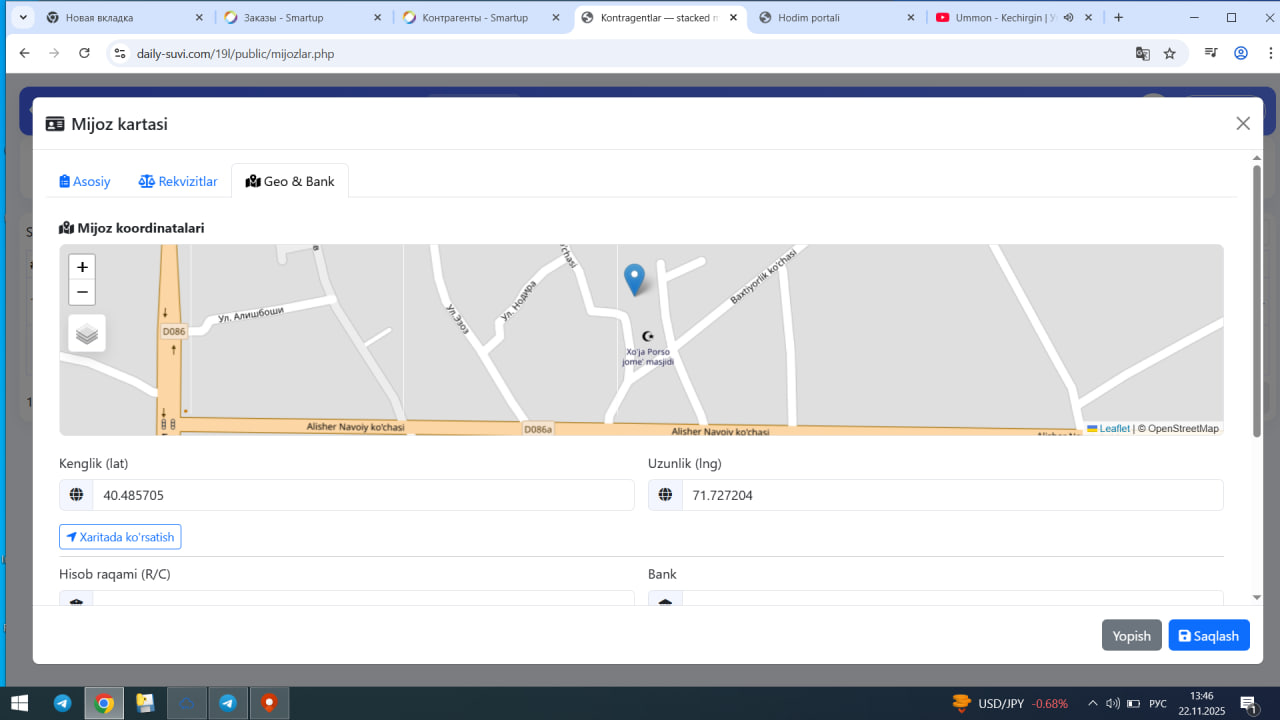This screenshot has height=720, width=1280.
Task: Switch to the Ummon - Kechirgin YouTube tab
Action: (x=1014, y=18)
